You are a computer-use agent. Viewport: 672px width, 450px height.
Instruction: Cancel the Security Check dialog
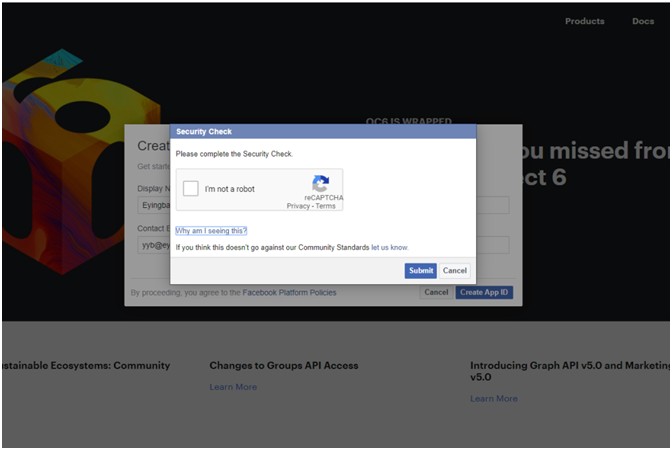pyautogui.click(x=455, y=270)
